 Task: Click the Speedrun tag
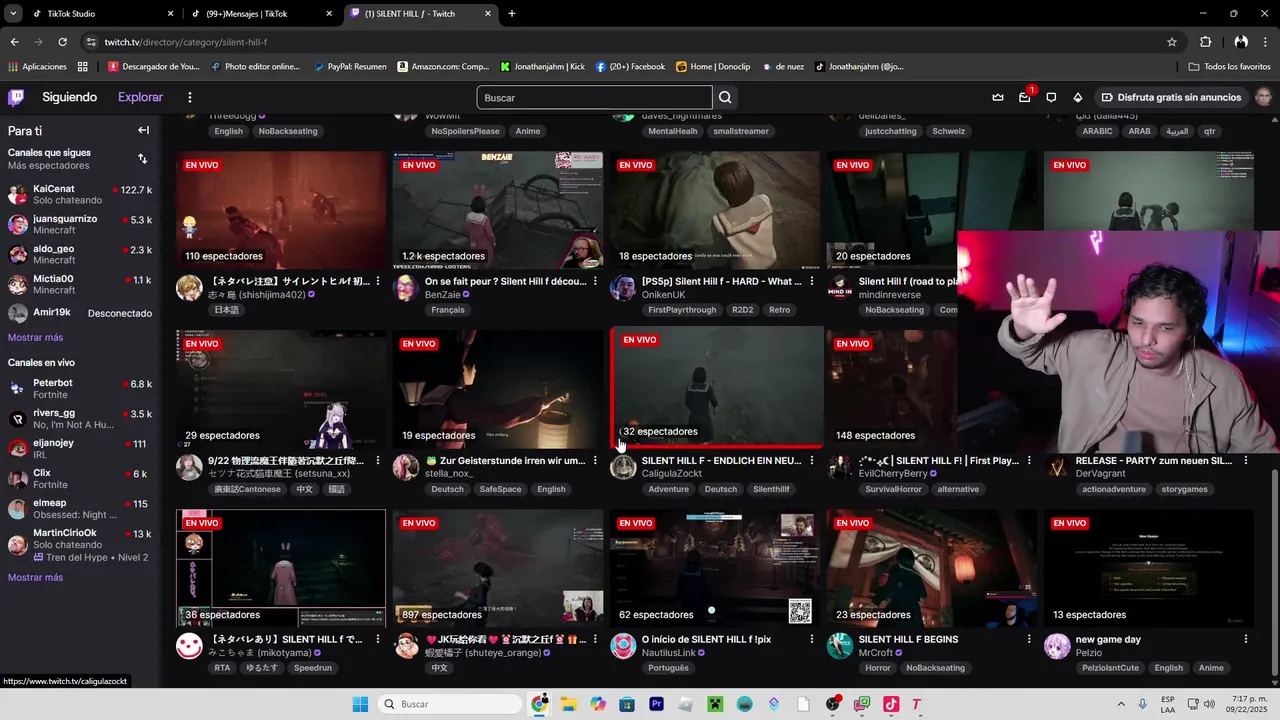[x=312, y=668]
